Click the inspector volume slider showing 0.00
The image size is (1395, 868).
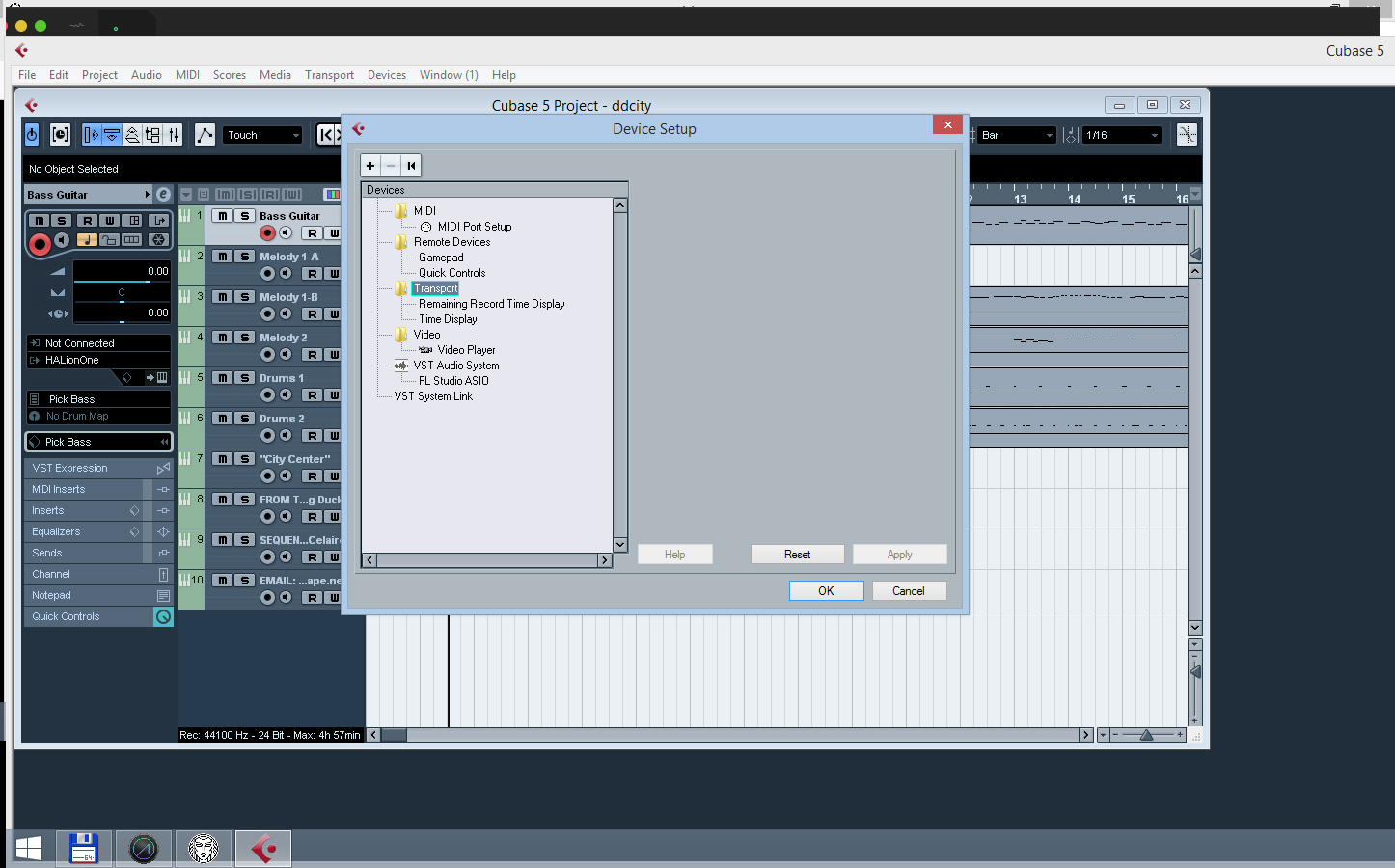pyautogui.click(x=122, y=271)
